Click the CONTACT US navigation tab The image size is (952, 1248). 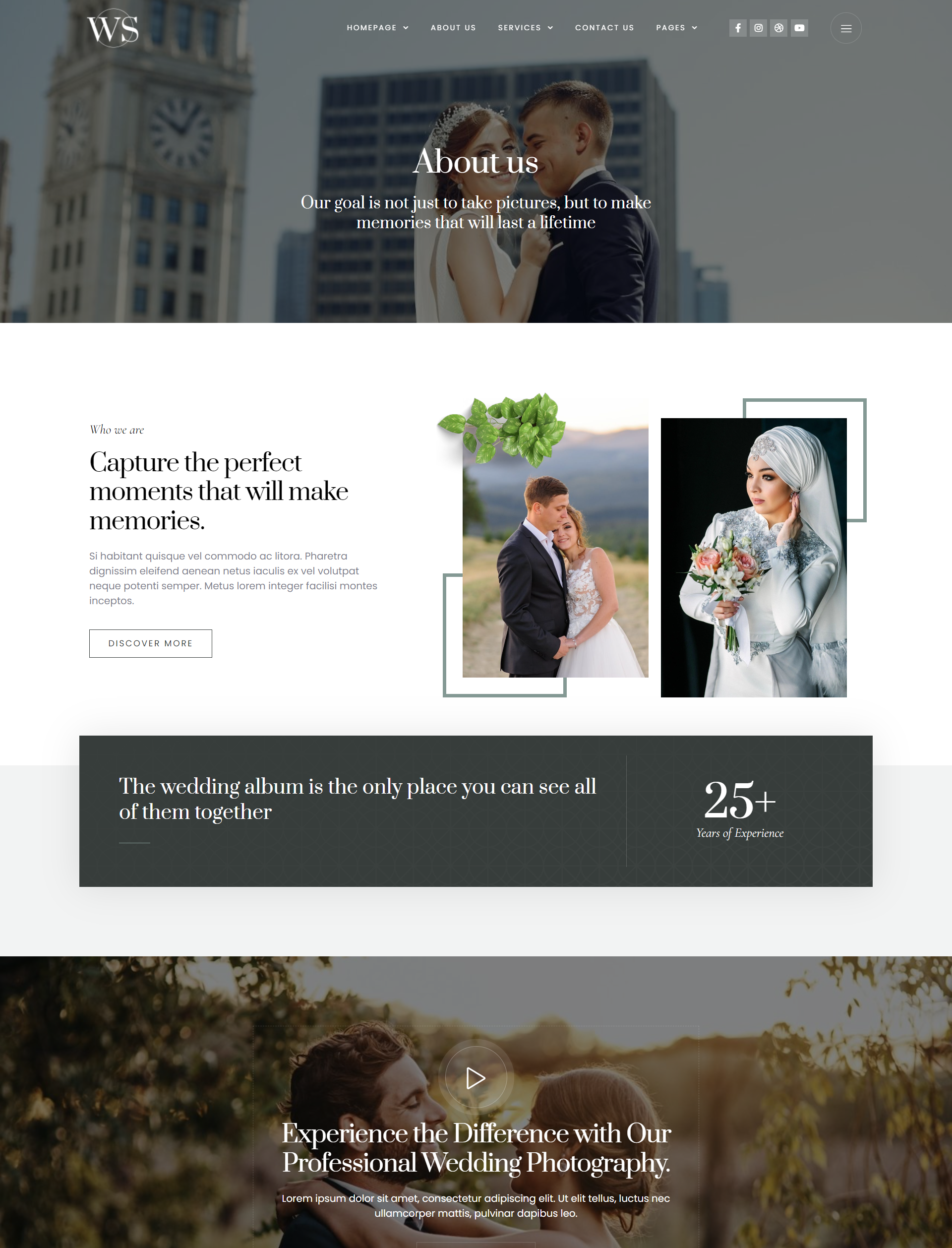pyautogui.click(x=605, y=28)
